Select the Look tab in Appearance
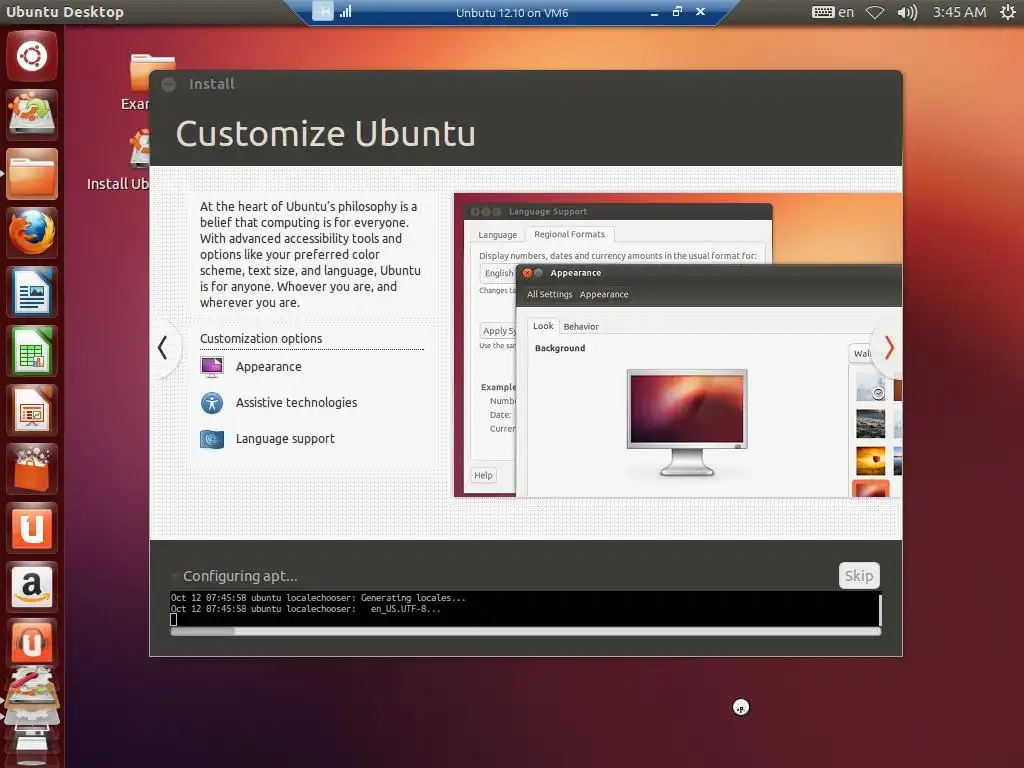The image size is (1024, 768). coord(543,326)
